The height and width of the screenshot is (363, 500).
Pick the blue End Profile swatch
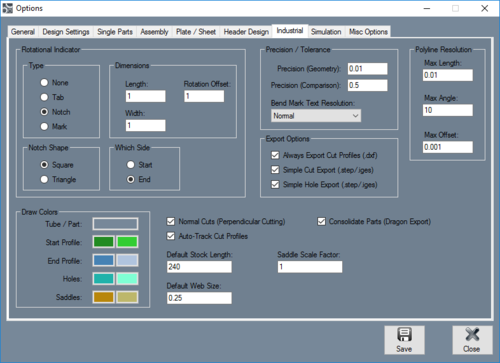[103, 260]
